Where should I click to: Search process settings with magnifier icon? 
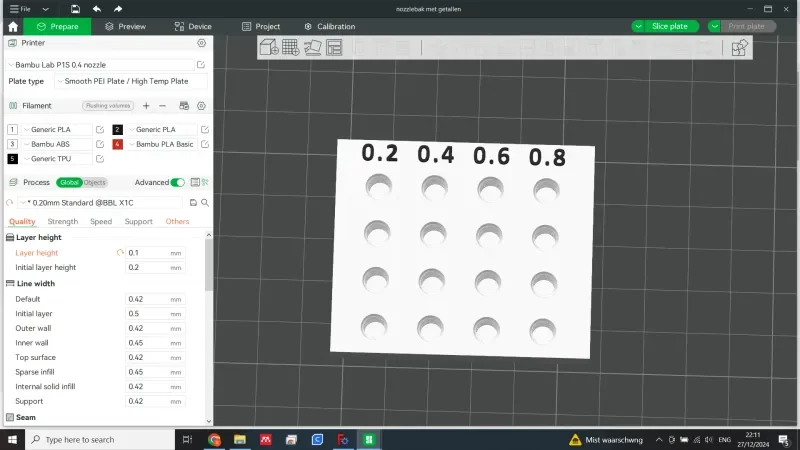[x=205, y=203]
